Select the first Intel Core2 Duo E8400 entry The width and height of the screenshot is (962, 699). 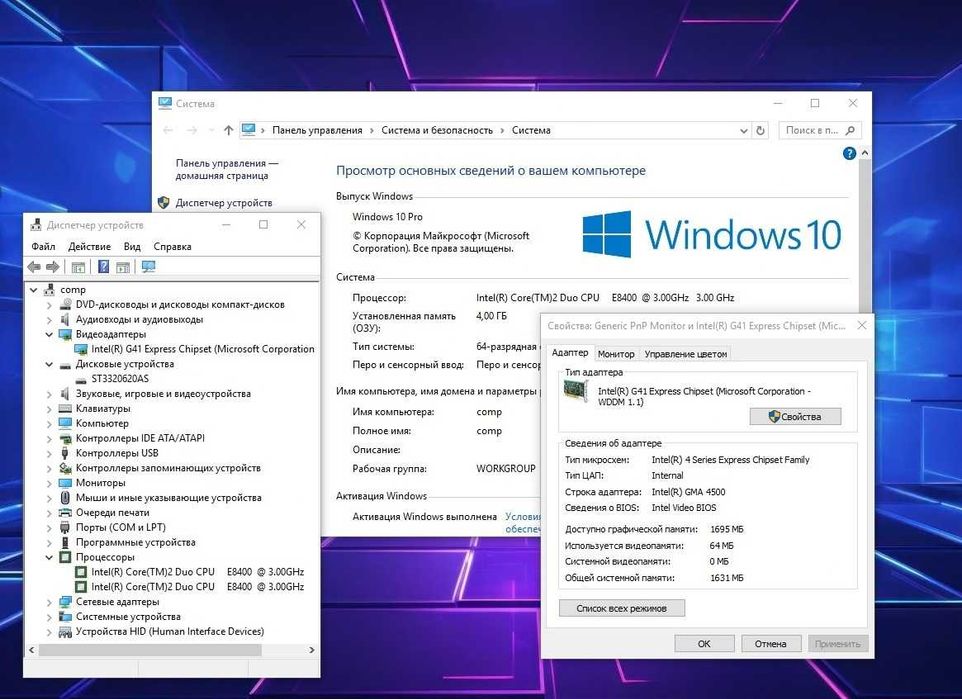(x=197, y=572)
